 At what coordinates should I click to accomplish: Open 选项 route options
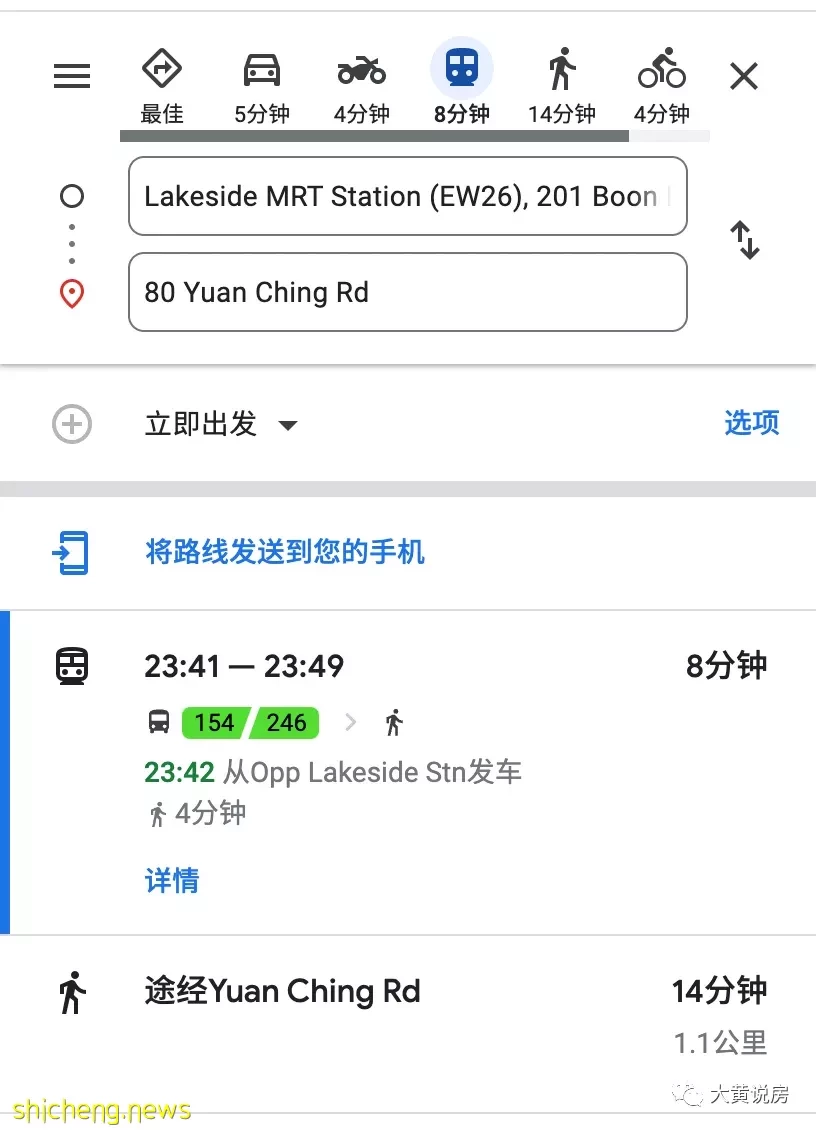(751, 423)
